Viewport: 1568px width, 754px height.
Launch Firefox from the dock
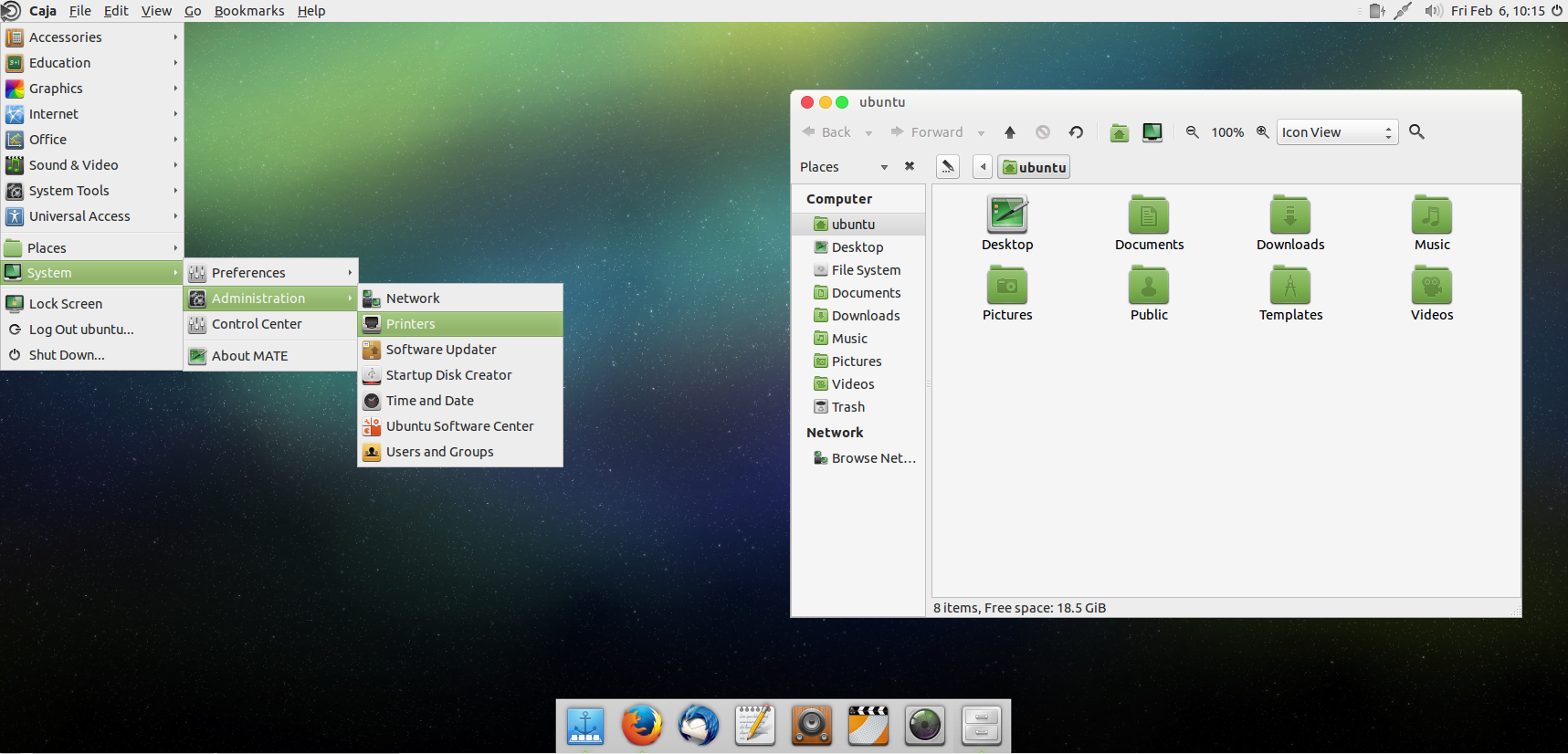pyautogui.click(x=642, y=726)
